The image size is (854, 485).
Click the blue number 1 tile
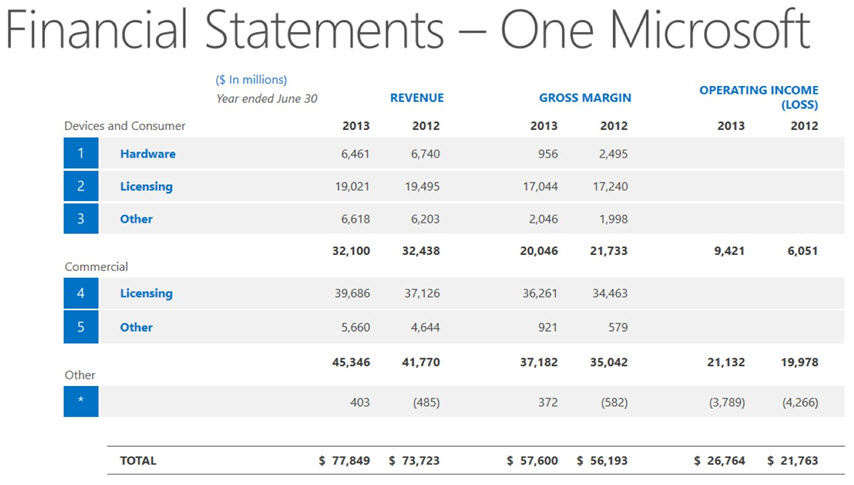point(81,153)
